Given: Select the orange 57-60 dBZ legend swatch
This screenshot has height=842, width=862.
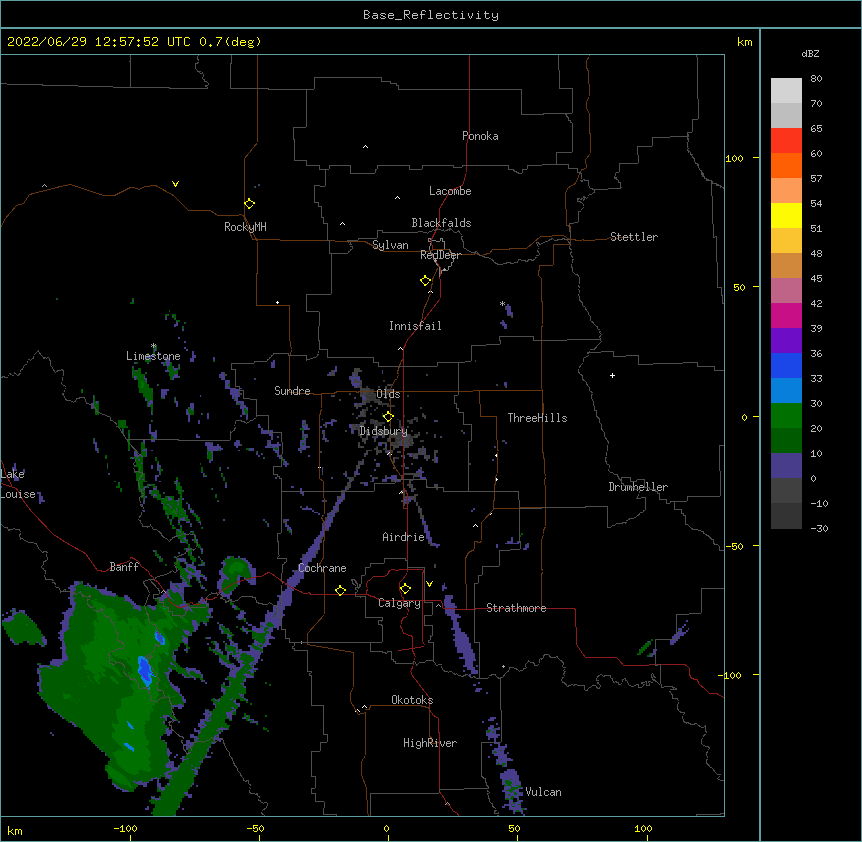Looking at the screenshot, I should (x=786, y=165).
